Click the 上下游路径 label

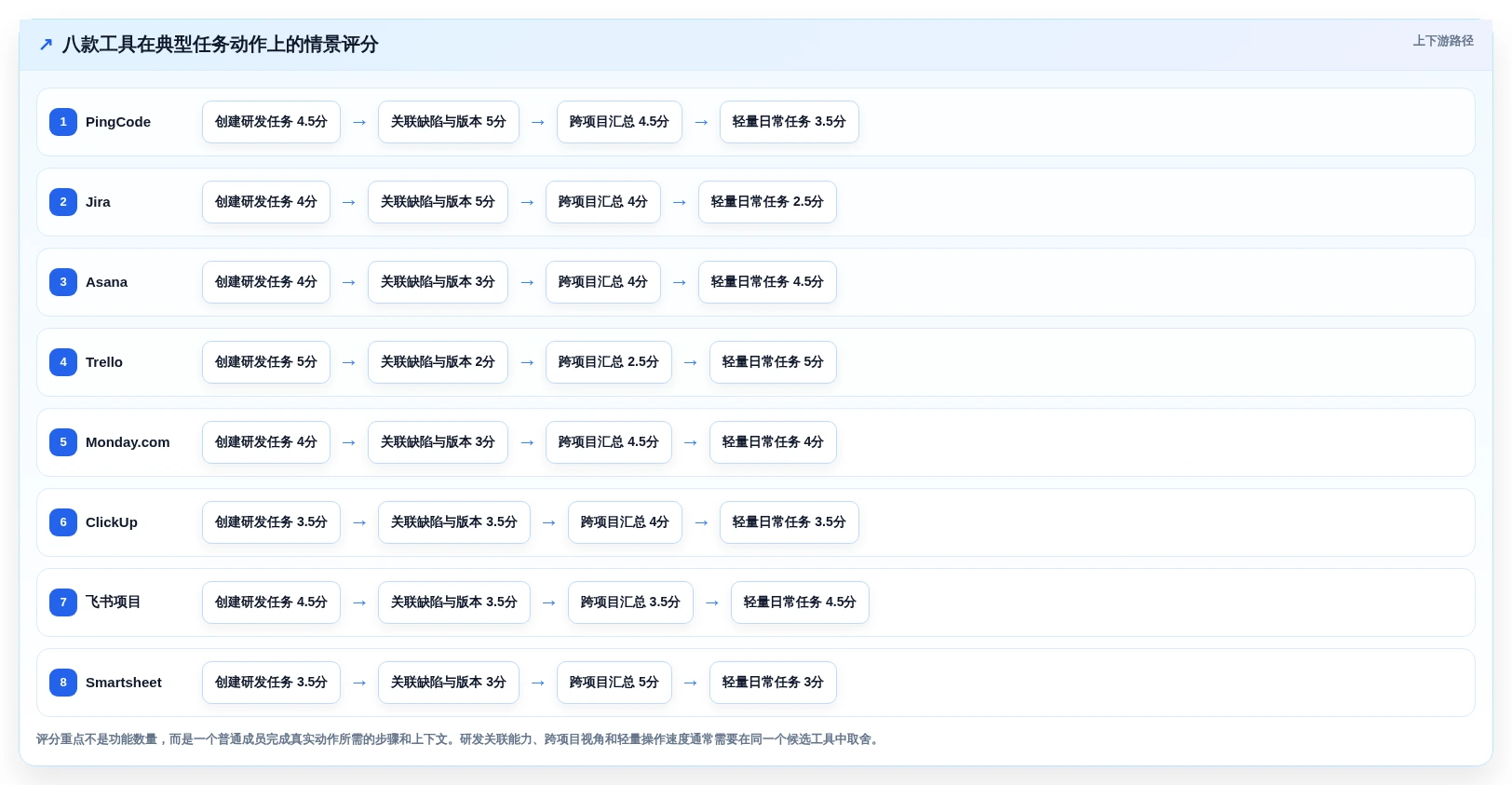[x=1443, y=41]
